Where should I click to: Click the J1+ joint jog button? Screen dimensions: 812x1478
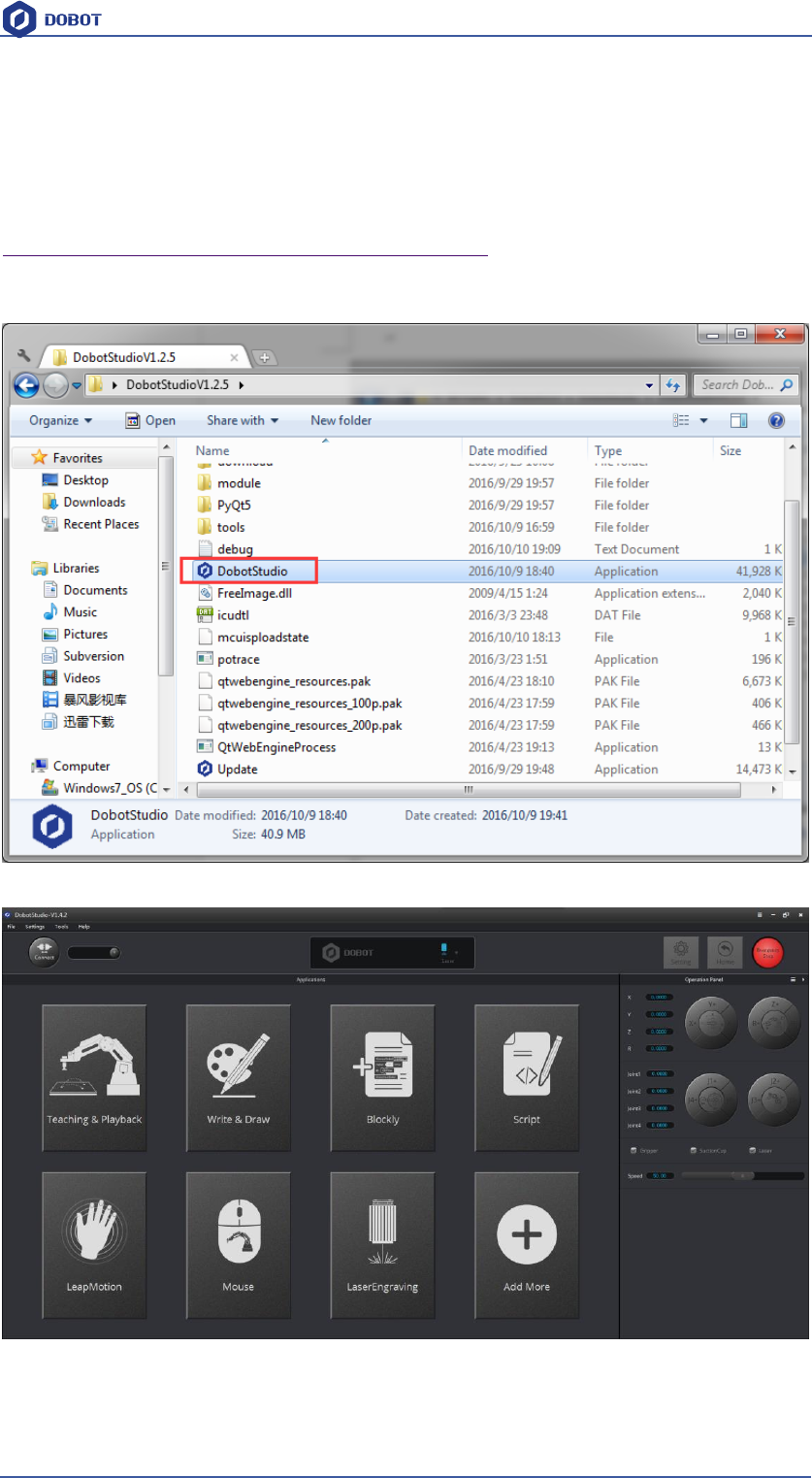(711, 1079)
